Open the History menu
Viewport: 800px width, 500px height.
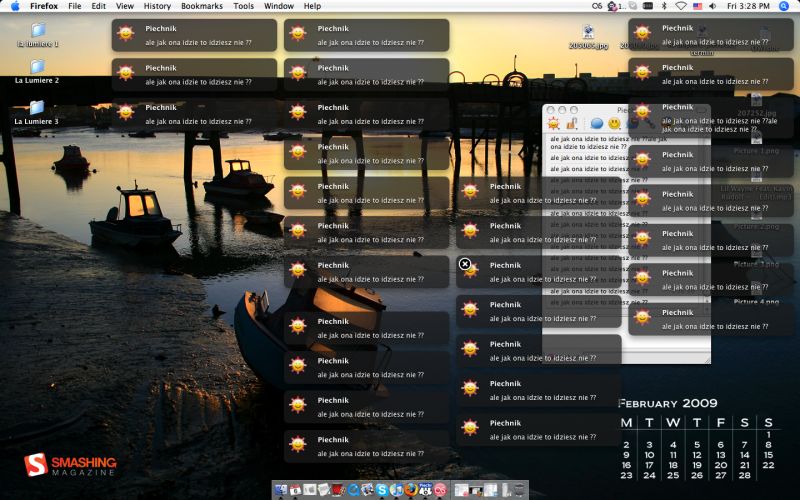pyautogui.click(x=157, y=6)
